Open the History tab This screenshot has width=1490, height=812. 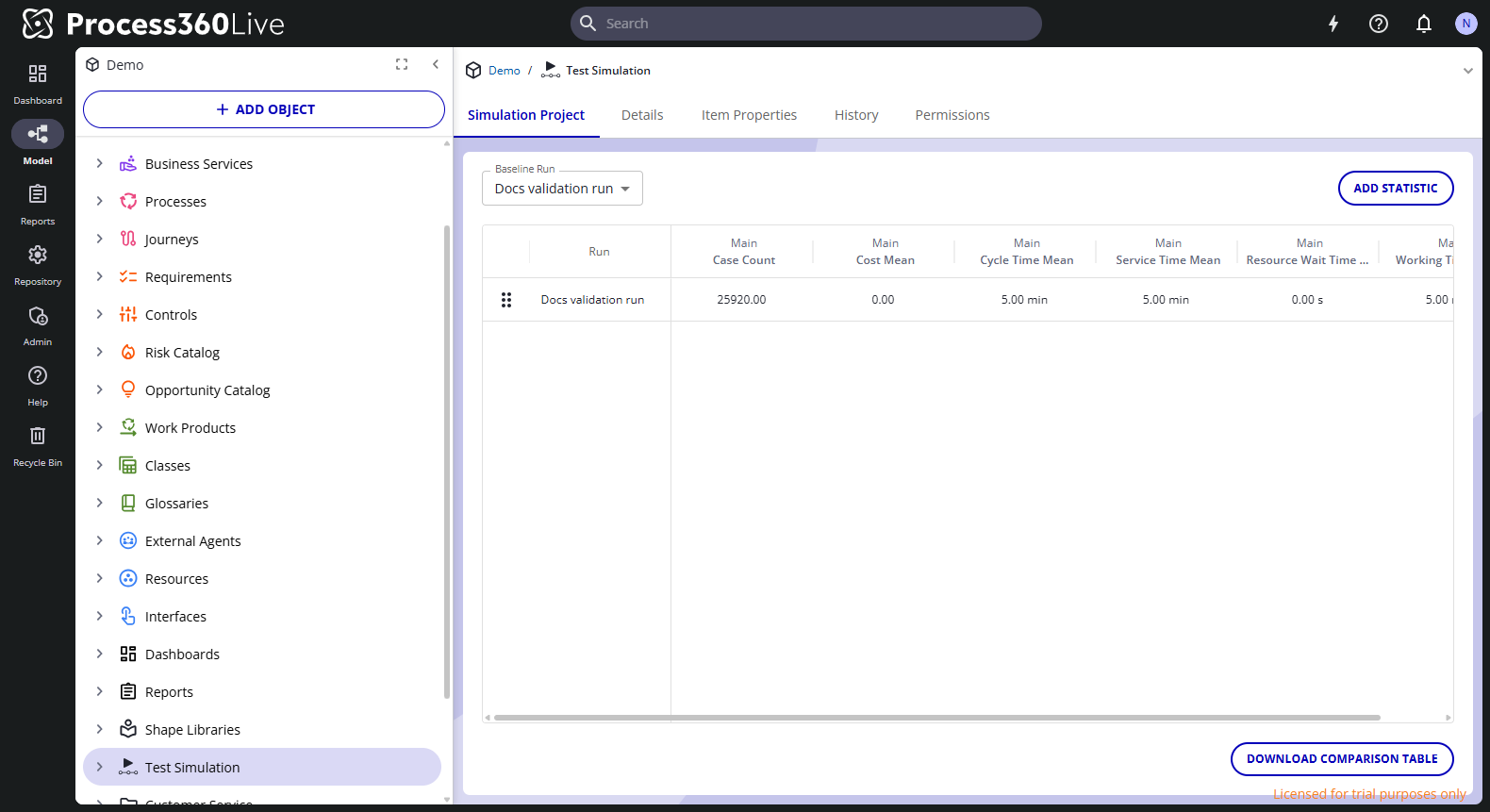click(x=856, y=115)
